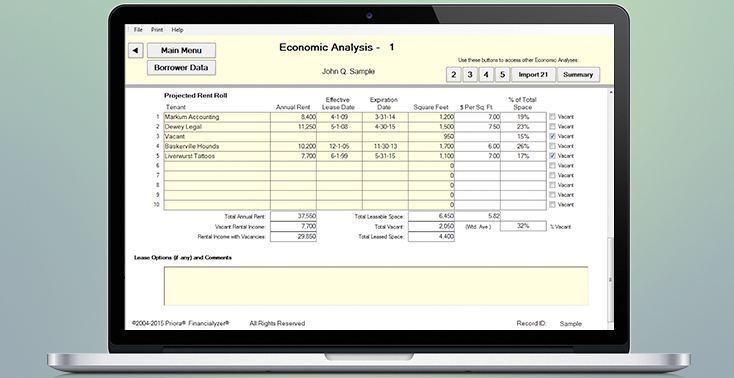Click annual rent cell 10,200

(x=294, y=146)
